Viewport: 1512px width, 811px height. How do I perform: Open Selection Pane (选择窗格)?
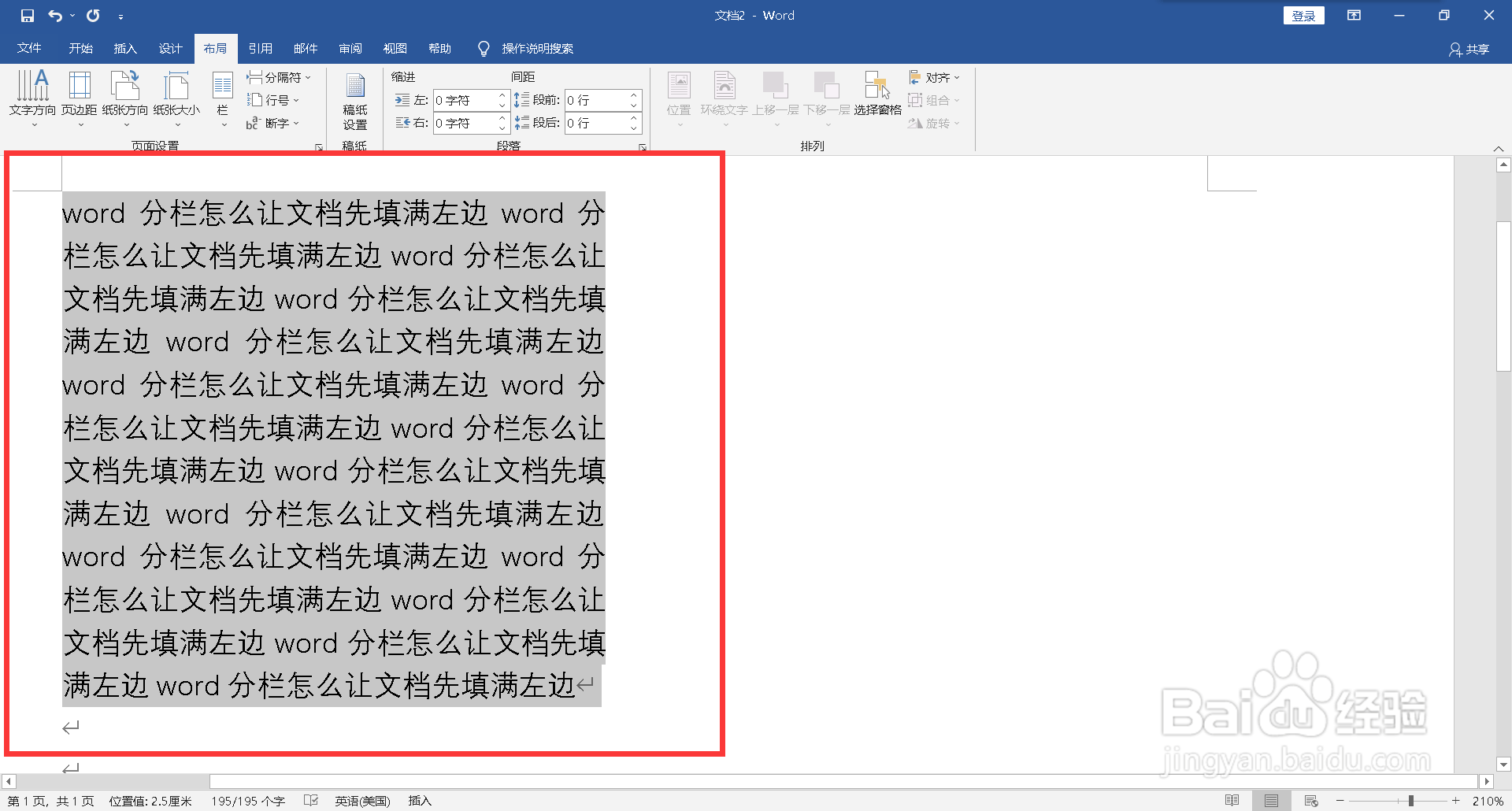coord(878,93)
